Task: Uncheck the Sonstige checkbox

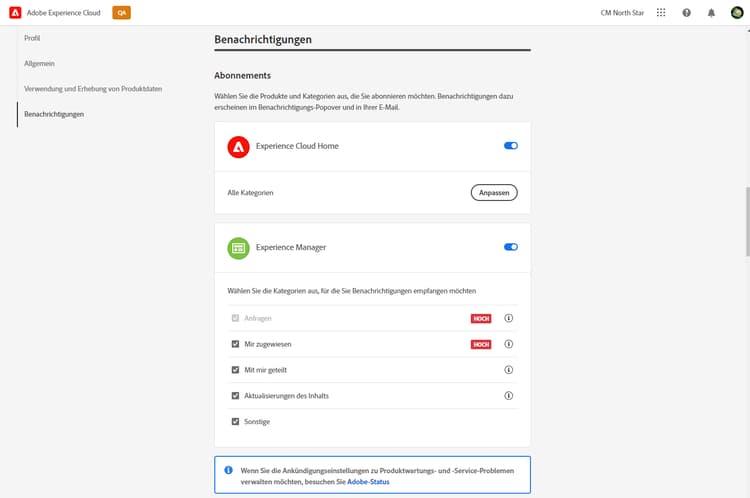Action: (236, 422)
